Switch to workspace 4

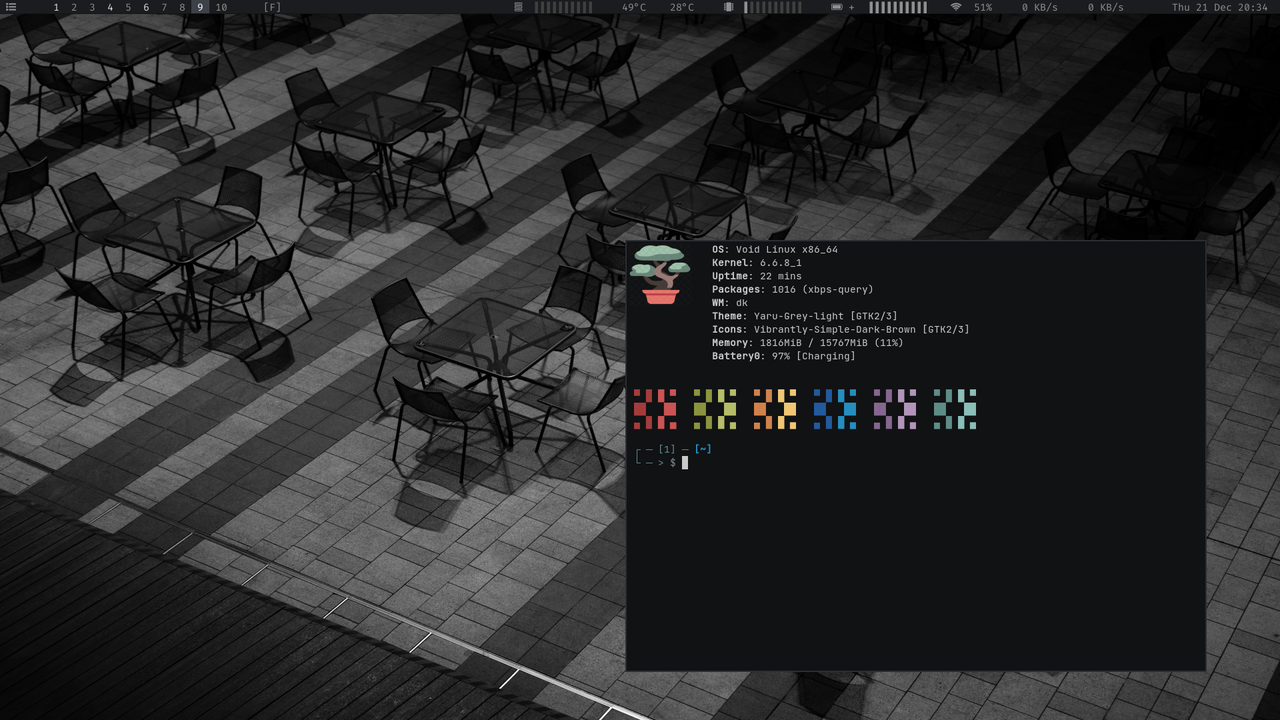[110, 7]
